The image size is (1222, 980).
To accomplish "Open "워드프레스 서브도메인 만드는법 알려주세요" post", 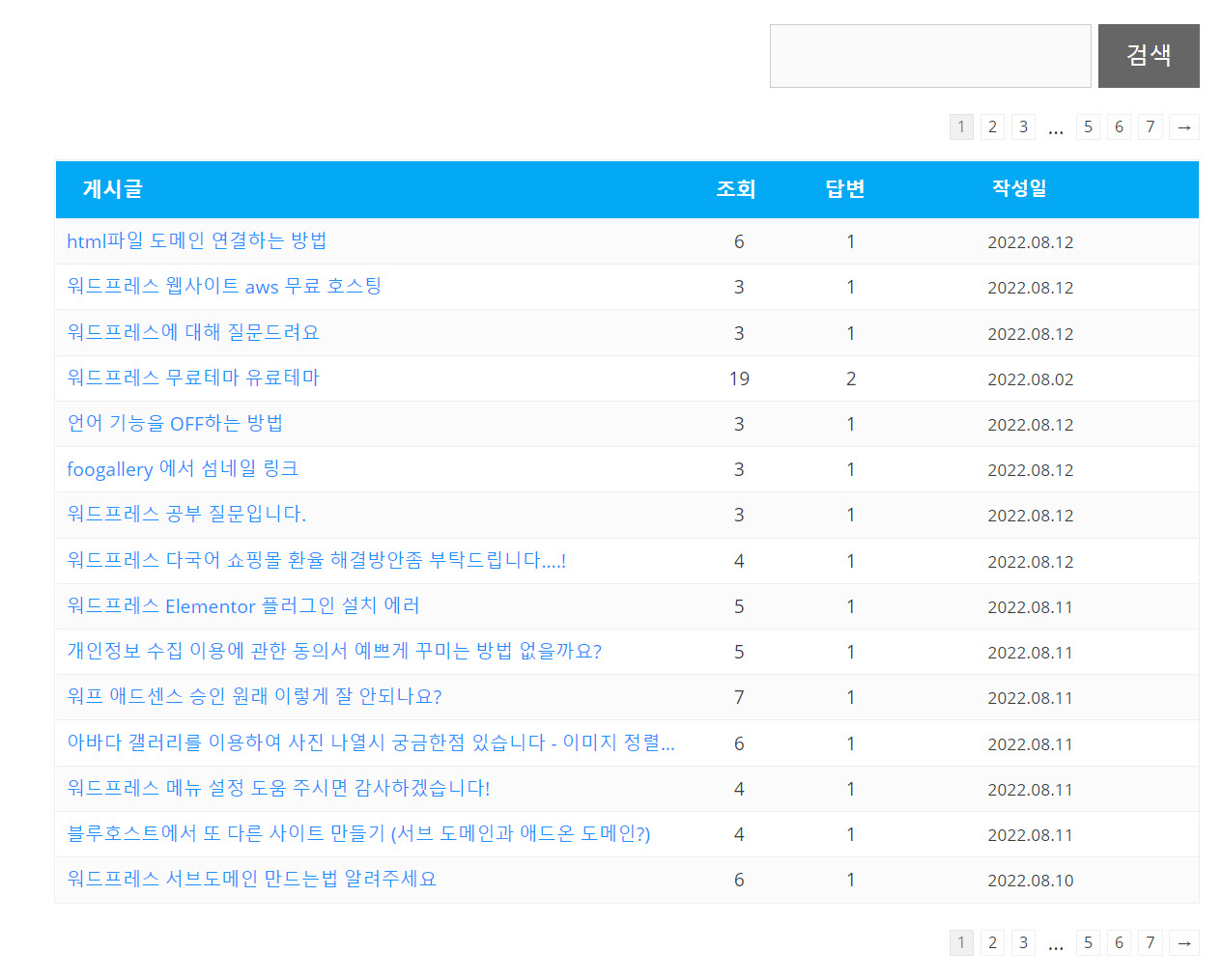I will click(x=251, y=879).
